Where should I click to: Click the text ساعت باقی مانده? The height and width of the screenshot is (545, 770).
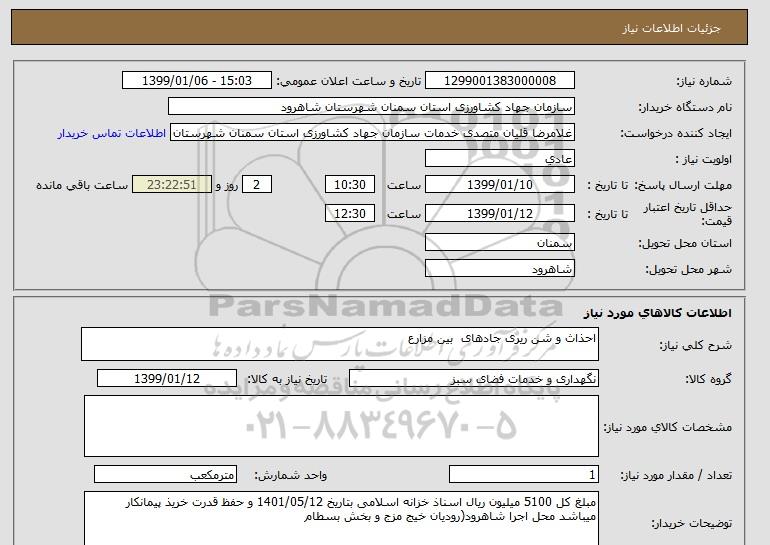(82, 186)
